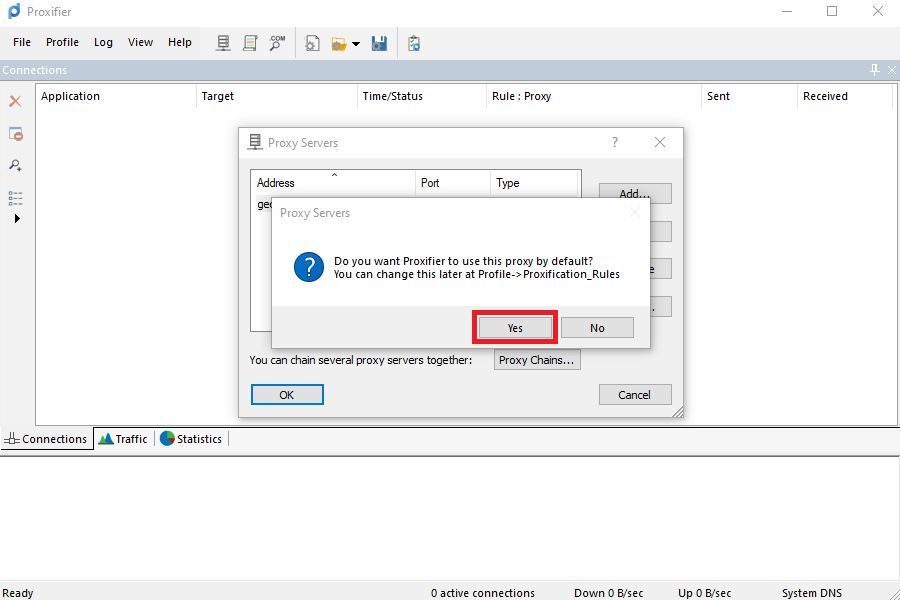This screenshot has width=900, height=600.
Task: Close the Connections panel
Action: click(x=892, y=70)
